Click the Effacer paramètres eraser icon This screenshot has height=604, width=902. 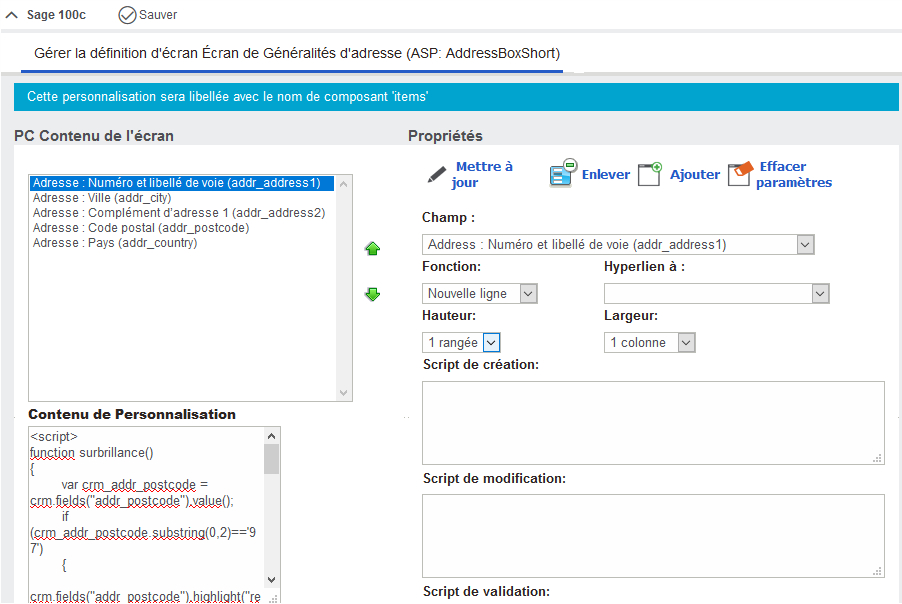[x=739, y=174]
